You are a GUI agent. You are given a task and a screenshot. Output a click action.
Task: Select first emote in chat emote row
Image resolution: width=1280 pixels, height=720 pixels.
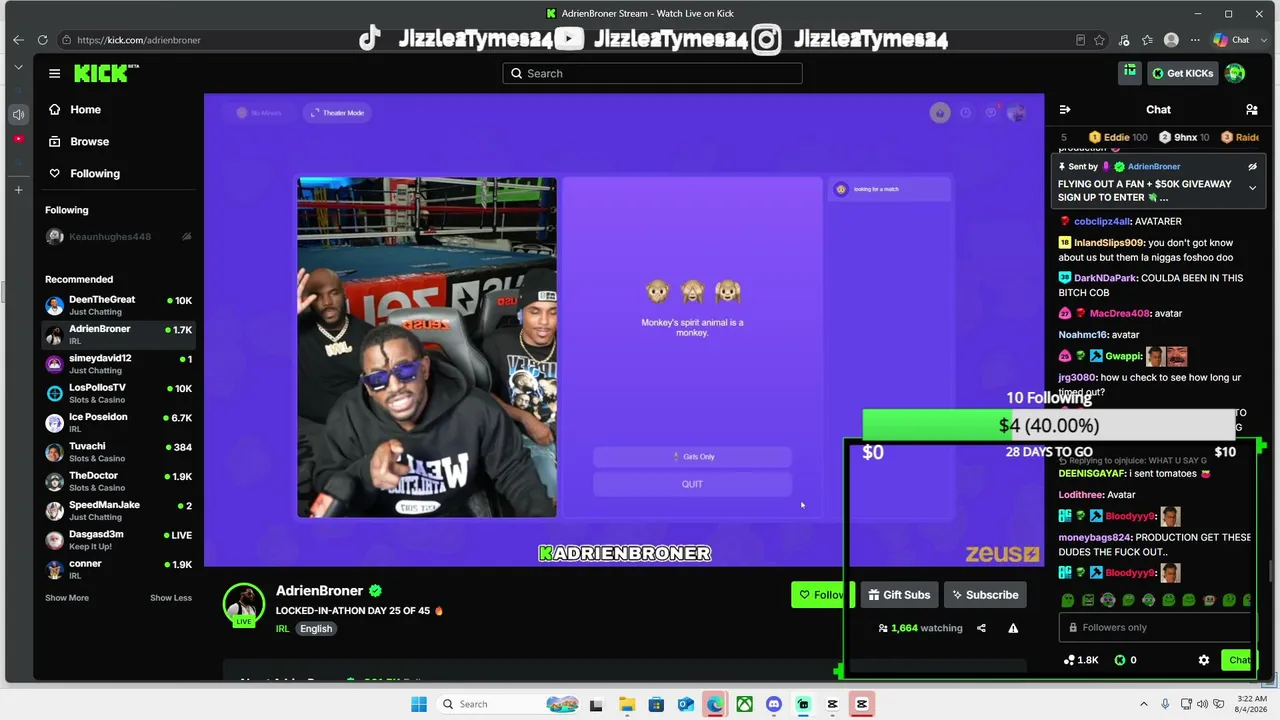point(1068,600)
